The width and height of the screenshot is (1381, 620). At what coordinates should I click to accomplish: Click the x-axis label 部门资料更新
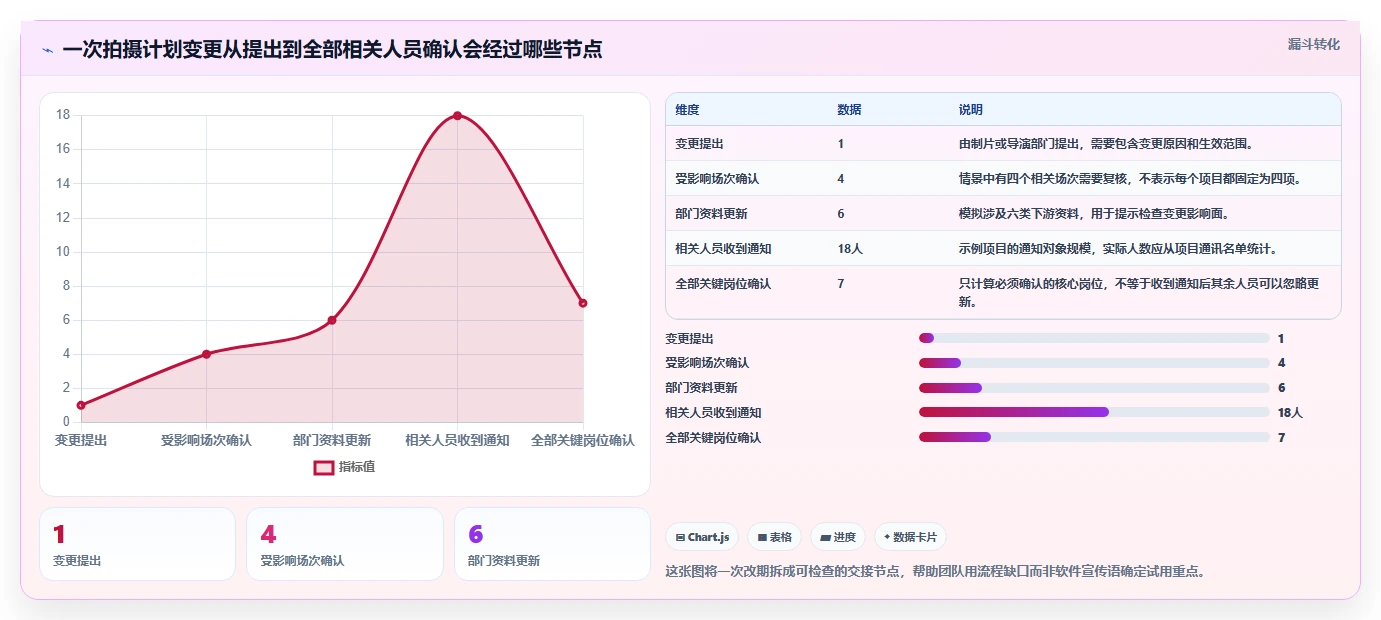click(x=332, y=440)
